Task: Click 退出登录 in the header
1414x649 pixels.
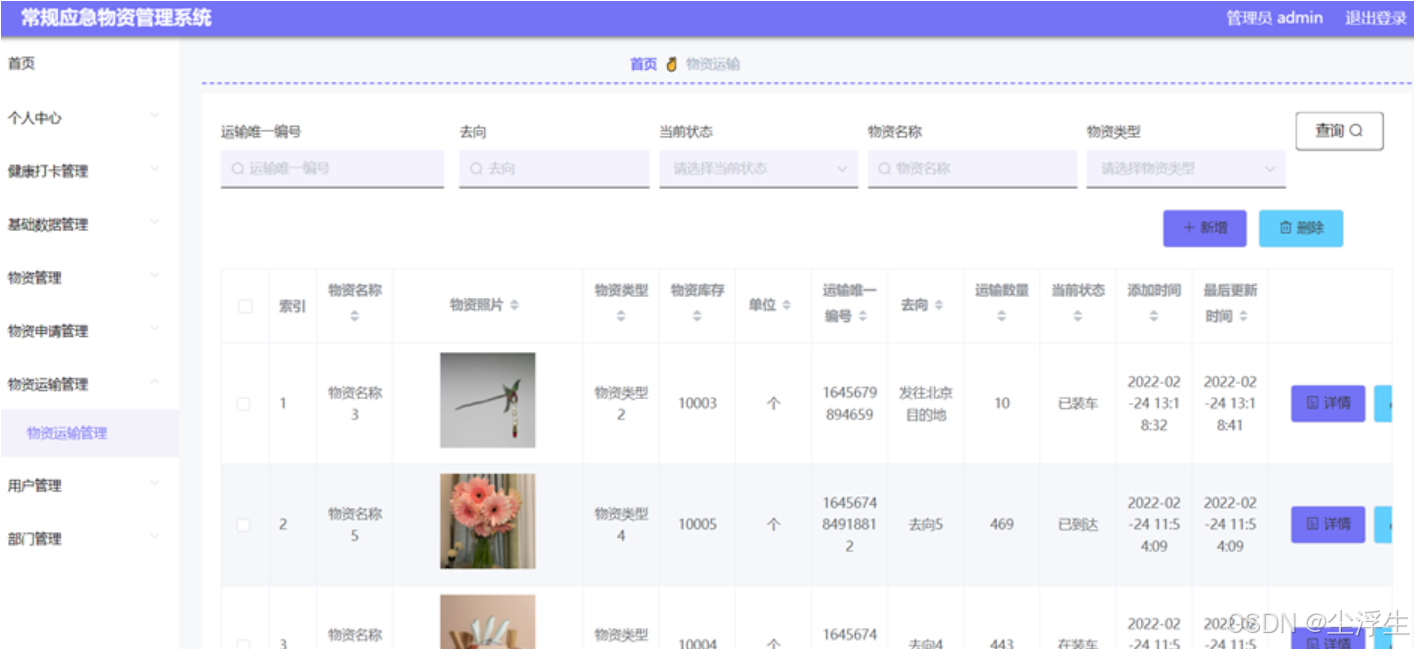Action: click(1375, 18)
